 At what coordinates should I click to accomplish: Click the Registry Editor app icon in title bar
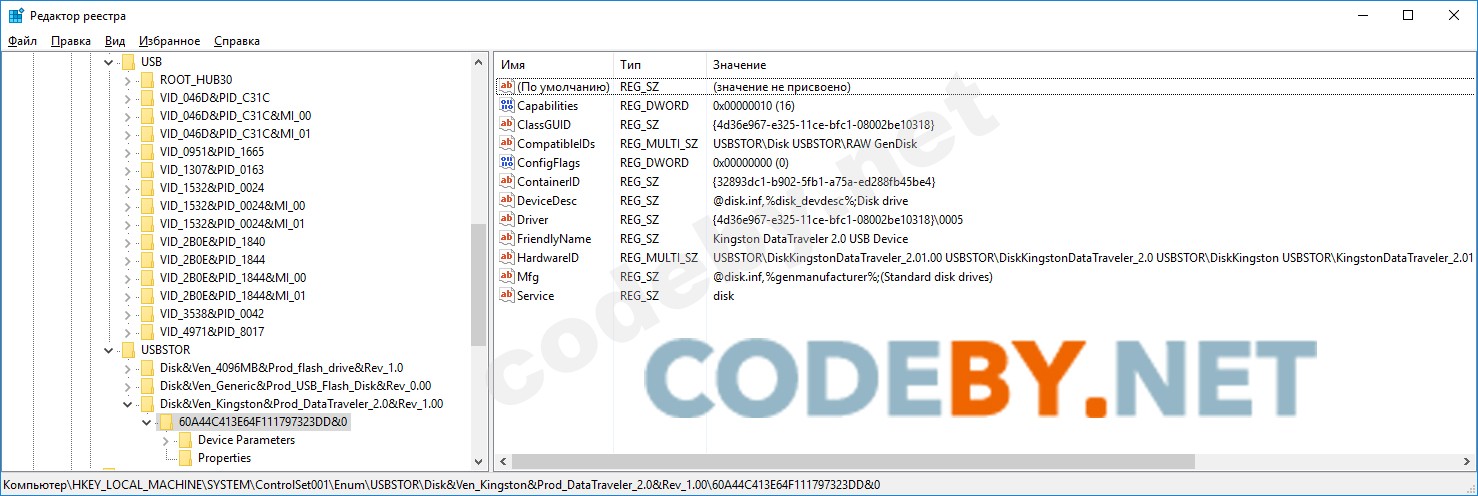(16, 16)
